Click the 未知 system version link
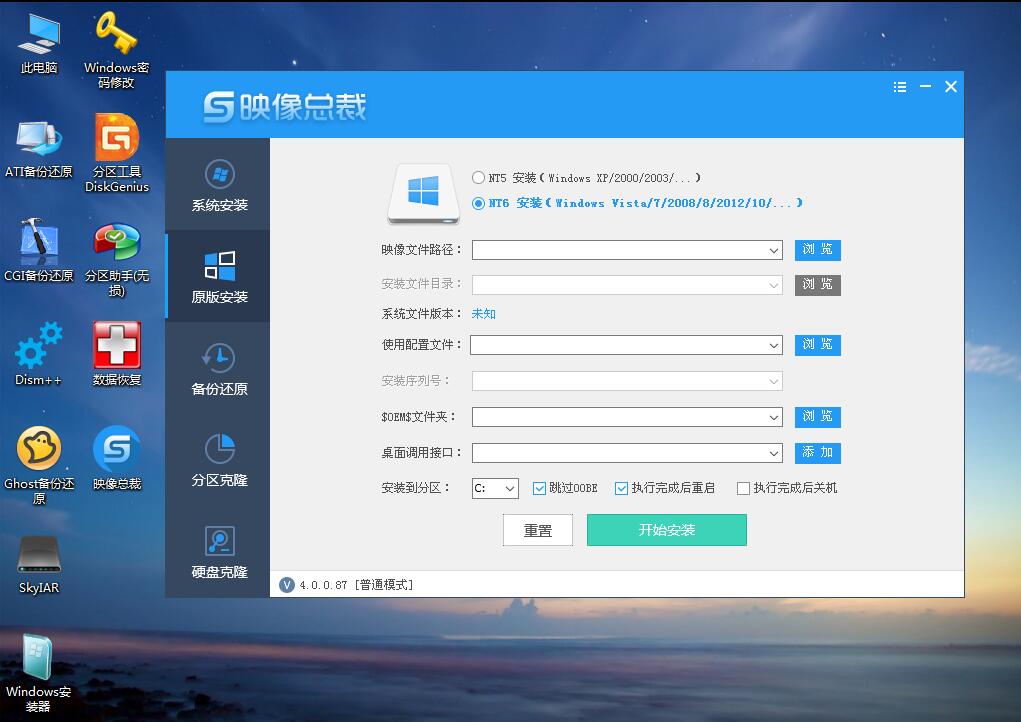Image resolution: width=1021 pixels, height=722 pixels. click(x=483, y=313)
